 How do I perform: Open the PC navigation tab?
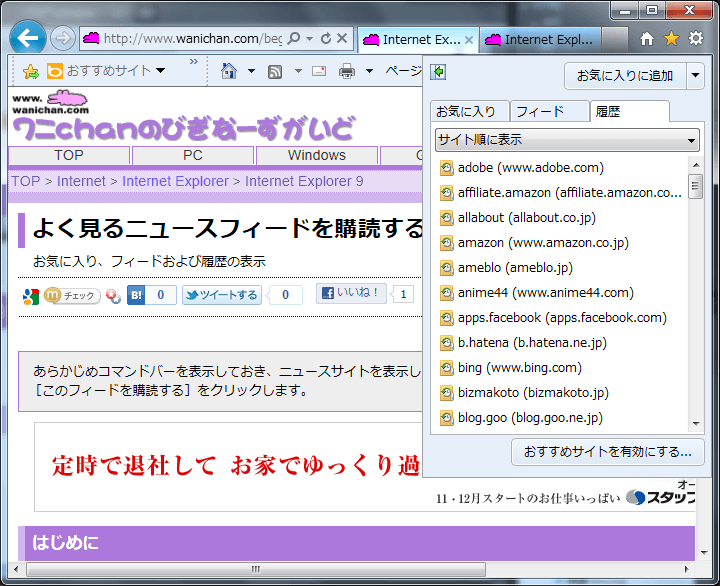193,155
